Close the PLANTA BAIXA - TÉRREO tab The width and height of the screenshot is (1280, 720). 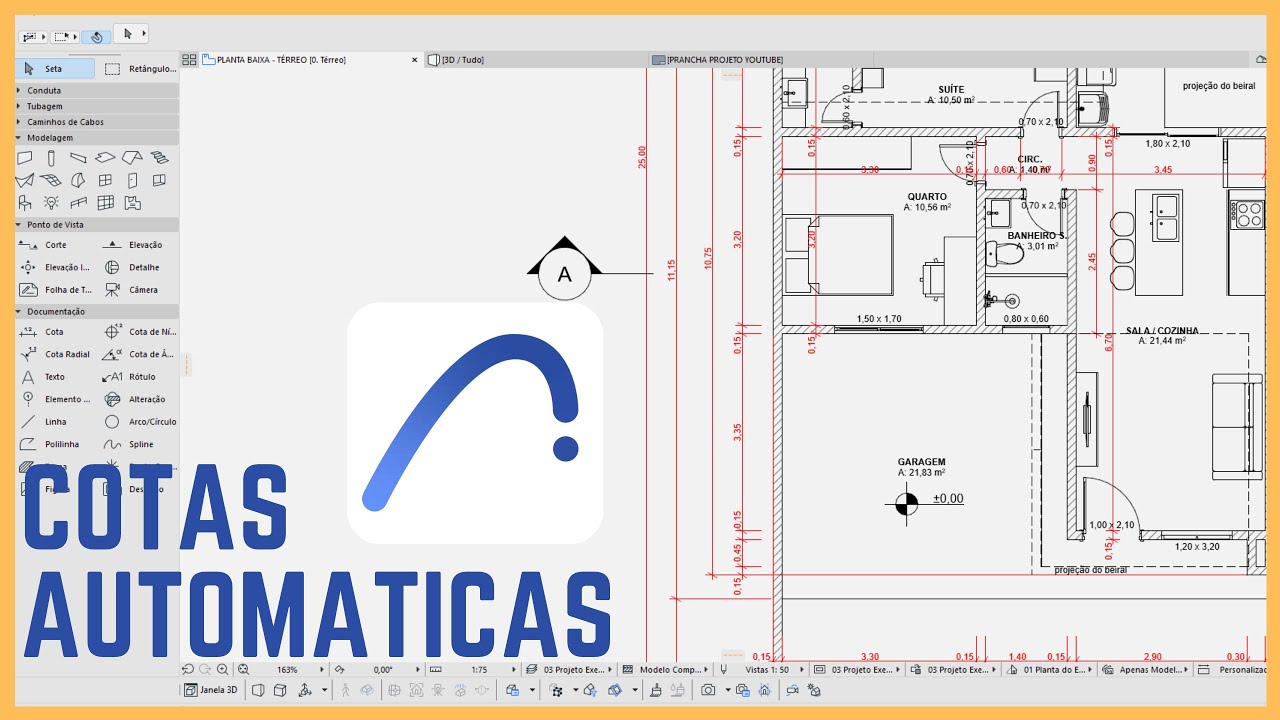[415, 60]
